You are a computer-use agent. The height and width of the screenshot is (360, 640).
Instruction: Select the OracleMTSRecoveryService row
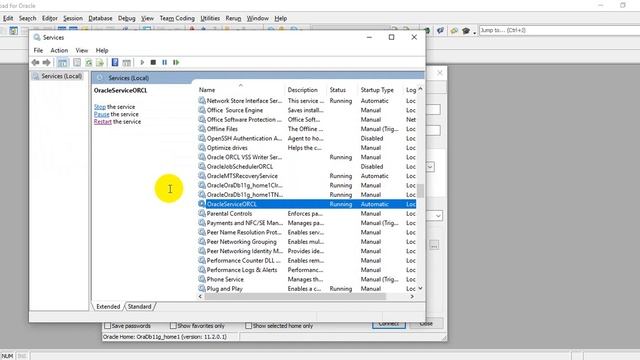pos(307,176)
